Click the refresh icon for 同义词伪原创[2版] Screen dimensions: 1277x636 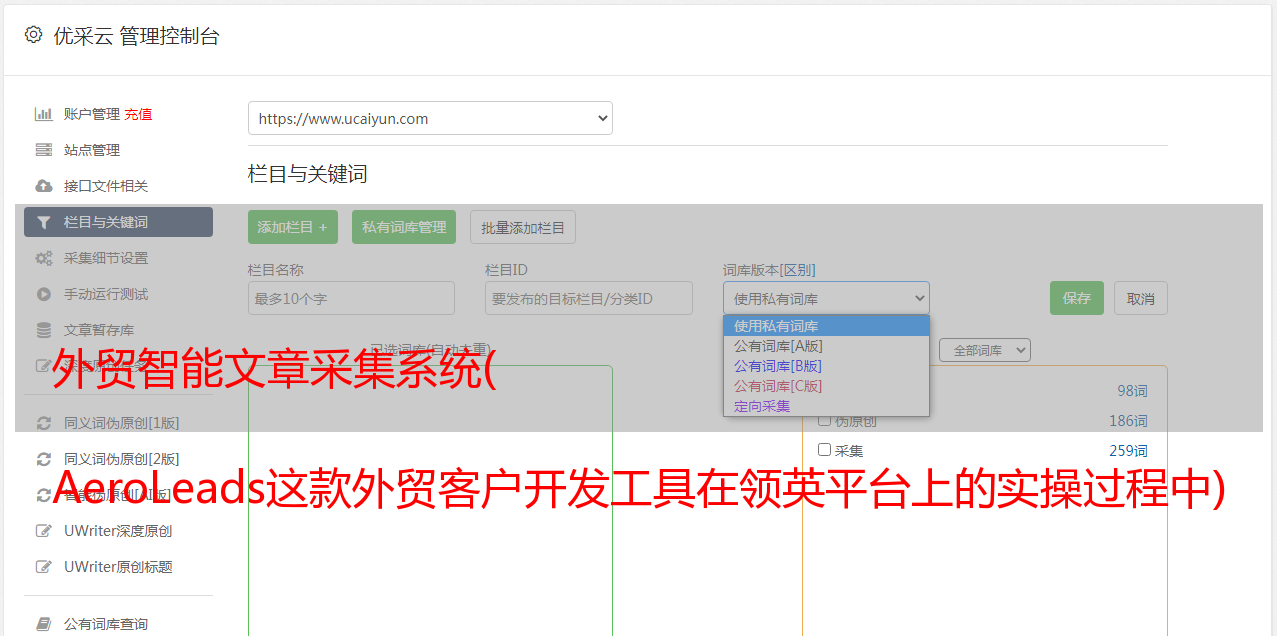click(43, 459)
